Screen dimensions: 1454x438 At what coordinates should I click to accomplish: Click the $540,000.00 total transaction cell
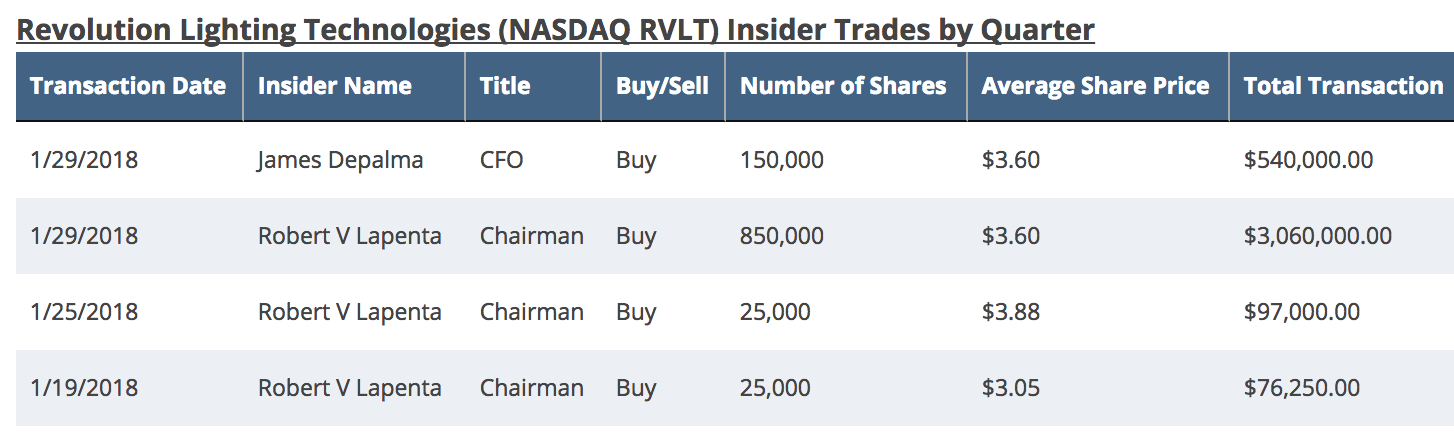(1308, 160)
